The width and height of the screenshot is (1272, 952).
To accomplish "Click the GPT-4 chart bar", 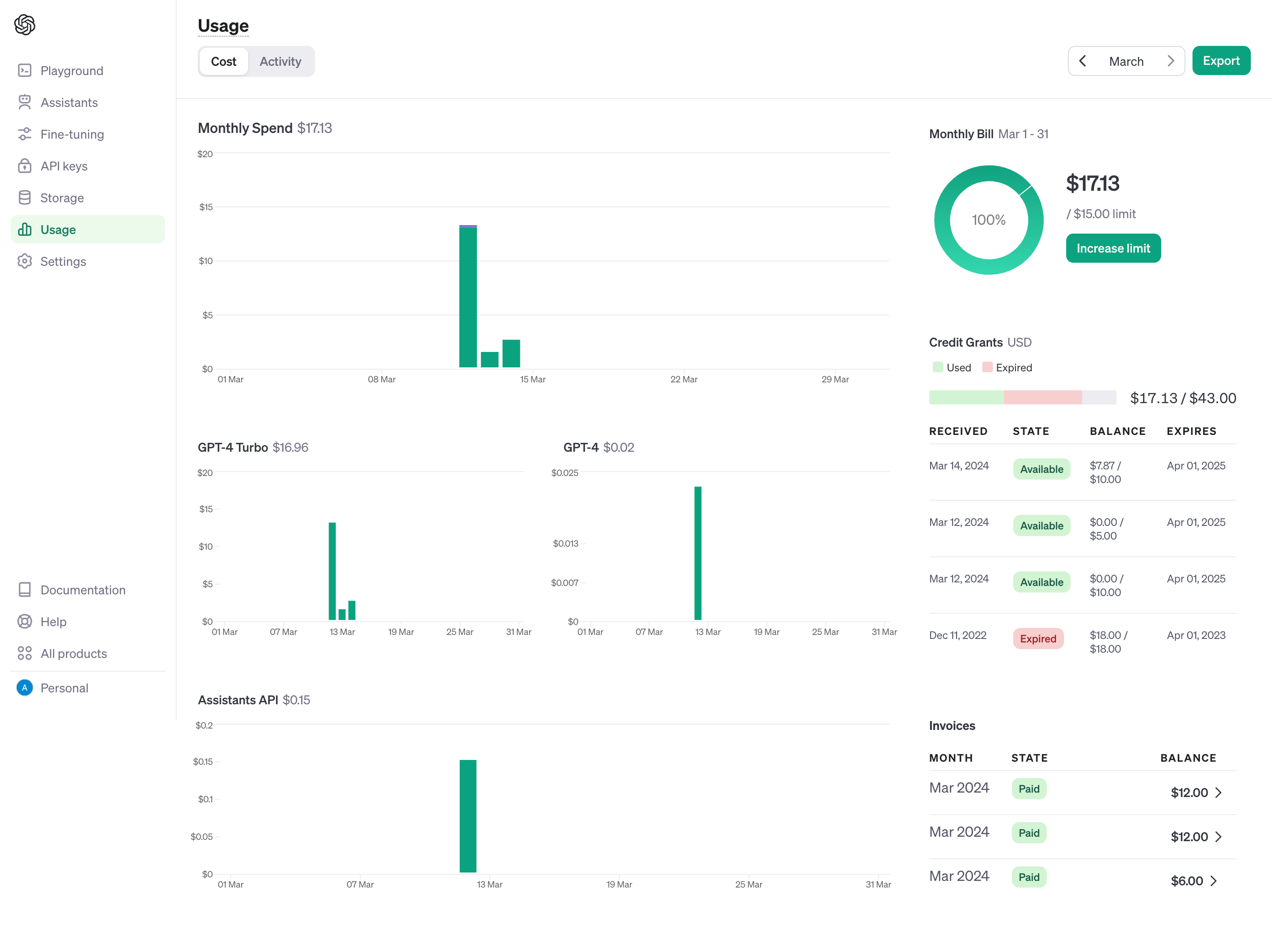I will (x=697, y=553).
